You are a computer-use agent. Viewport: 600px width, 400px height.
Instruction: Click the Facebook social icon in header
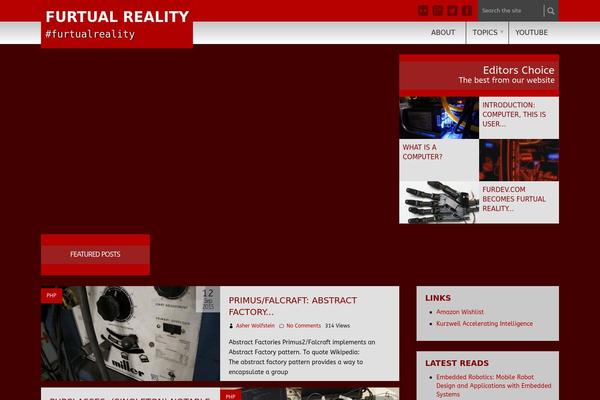[x=467, y=11]
